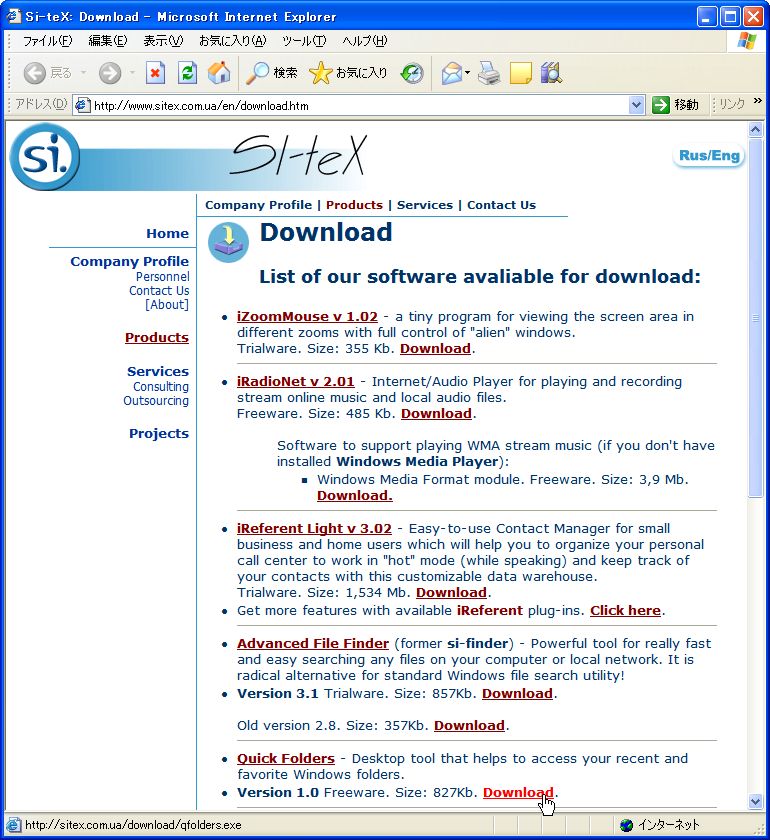770x840 pixels.
Task: Download old version 2.8 file
Action: pos(469,725)
